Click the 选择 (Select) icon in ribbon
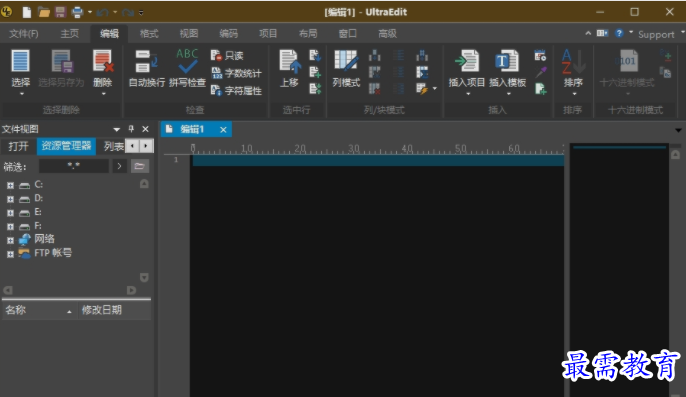Viewport: 686px width, 397px height. tap(20, 61)
